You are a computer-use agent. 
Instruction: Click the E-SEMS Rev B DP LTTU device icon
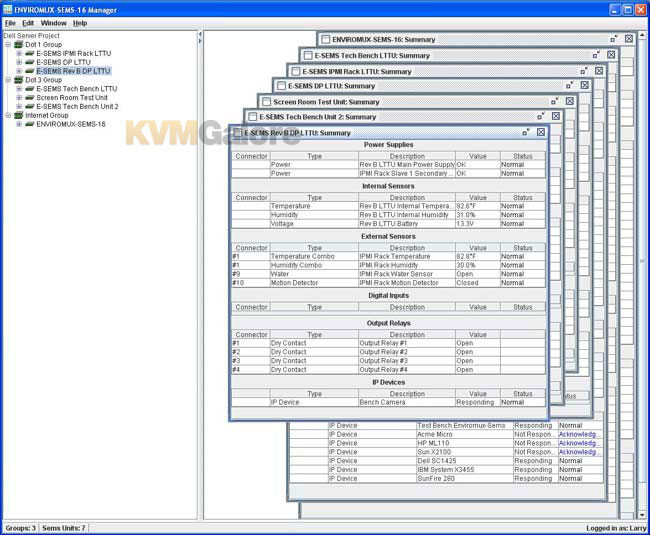[x=29, y=71]
